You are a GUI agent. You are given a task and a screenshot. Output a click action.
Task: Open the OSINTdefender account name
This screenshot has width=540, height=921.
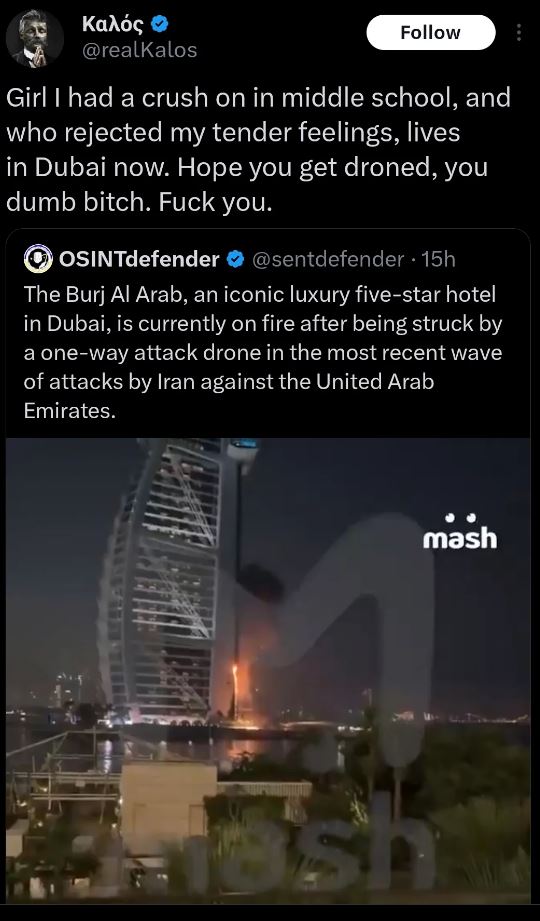coord(139,259)
